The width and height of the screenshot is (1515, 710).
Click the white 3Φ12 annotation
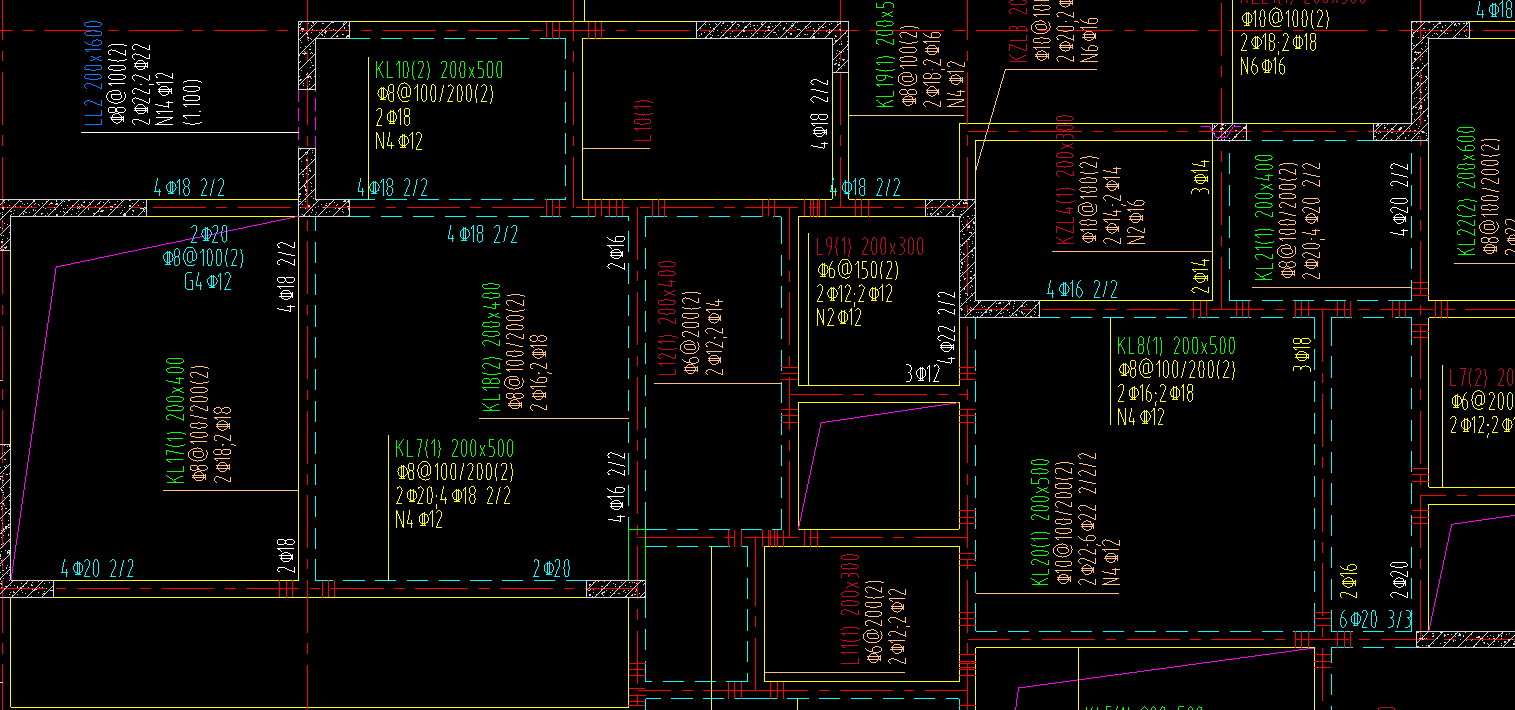[923, 375]
